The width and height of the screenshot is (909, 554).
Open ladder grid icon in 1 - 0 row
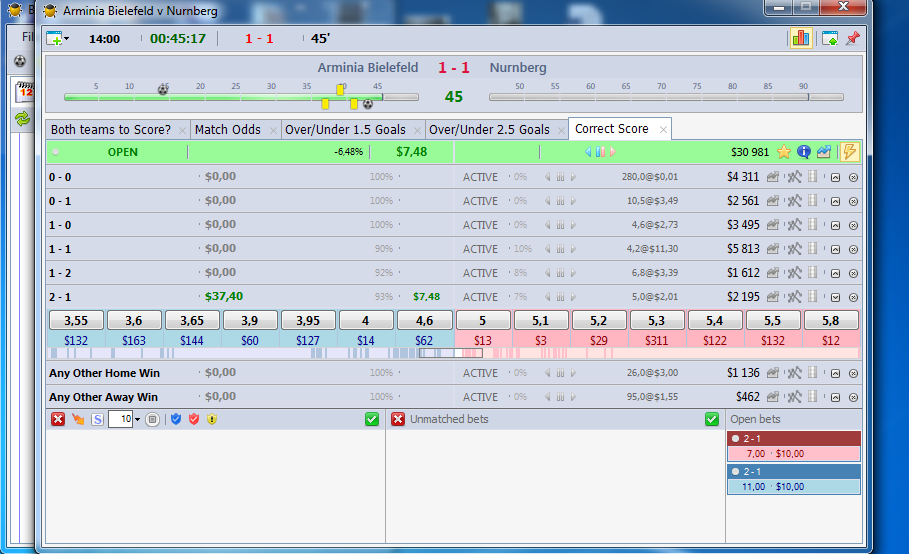pyautogui.click(x=813, y=224)
